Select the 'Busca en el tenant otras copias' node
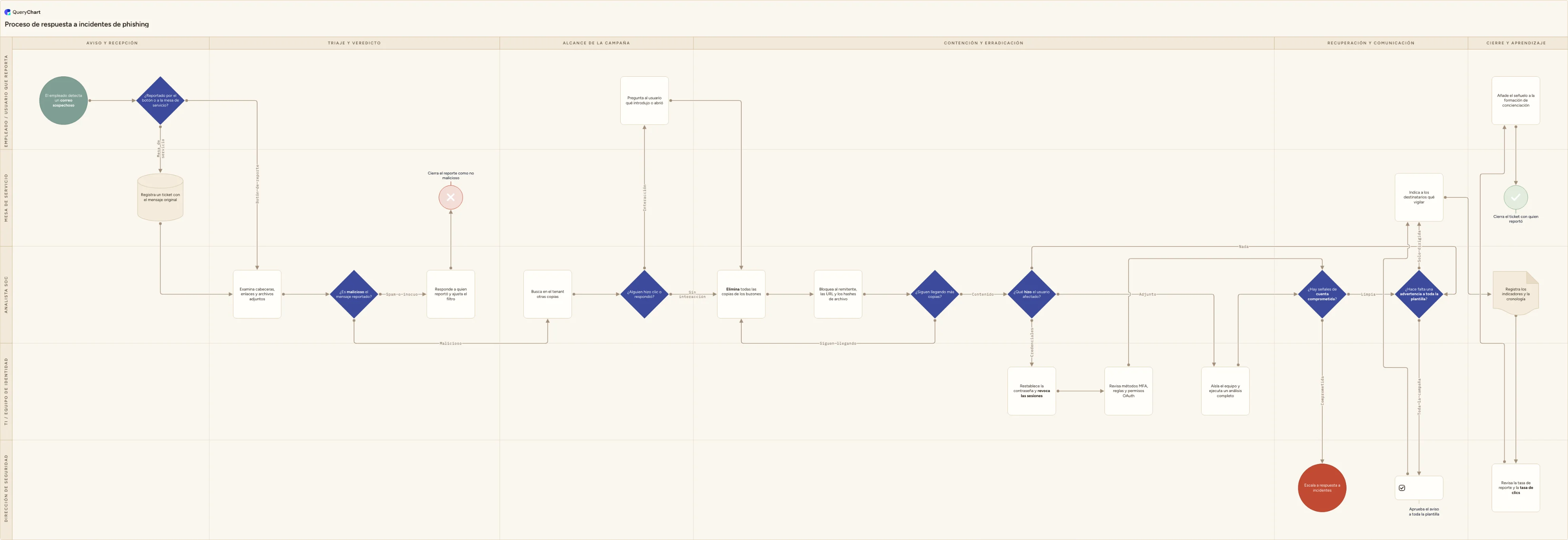This screenshot has height=540, width=1568. [547, 294]
